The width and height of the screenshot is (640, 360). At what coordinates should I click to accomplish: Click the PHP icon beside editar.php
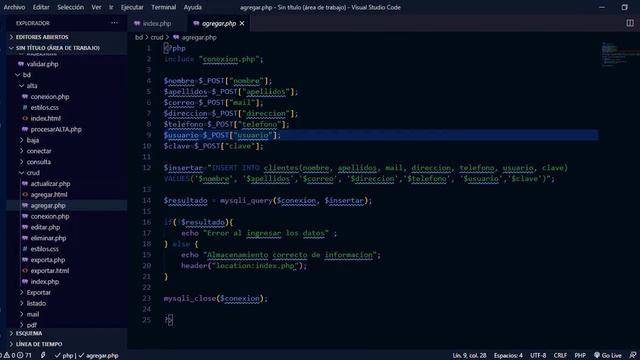[25, 227]
